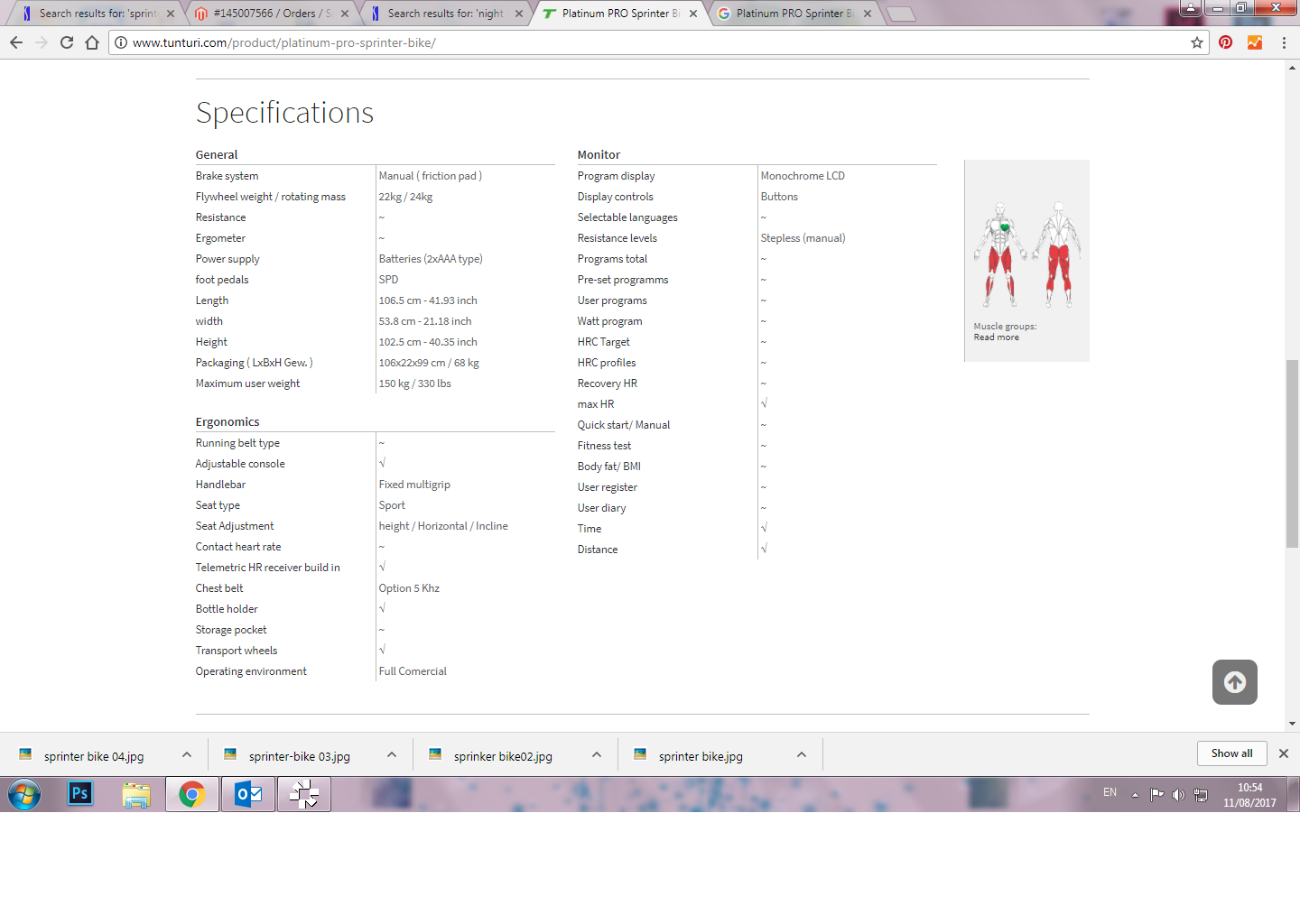Image resolution: width=1300 pixels, height=924 pixels.
Task: Click the Pinterest extension icon
Action: pyautogui.click(x=1225, y=42)
